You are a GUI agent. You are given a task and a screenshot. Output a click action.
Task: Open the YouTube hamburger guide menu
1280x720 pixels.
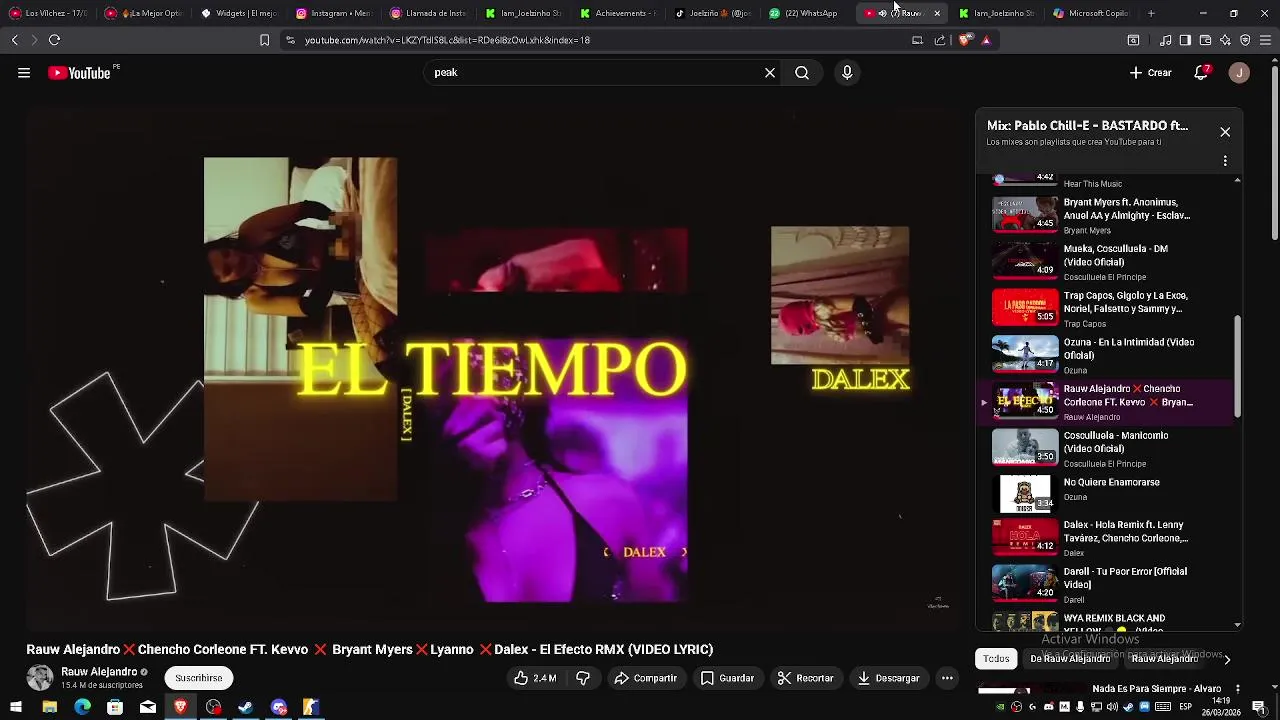(x=24, y=73)
